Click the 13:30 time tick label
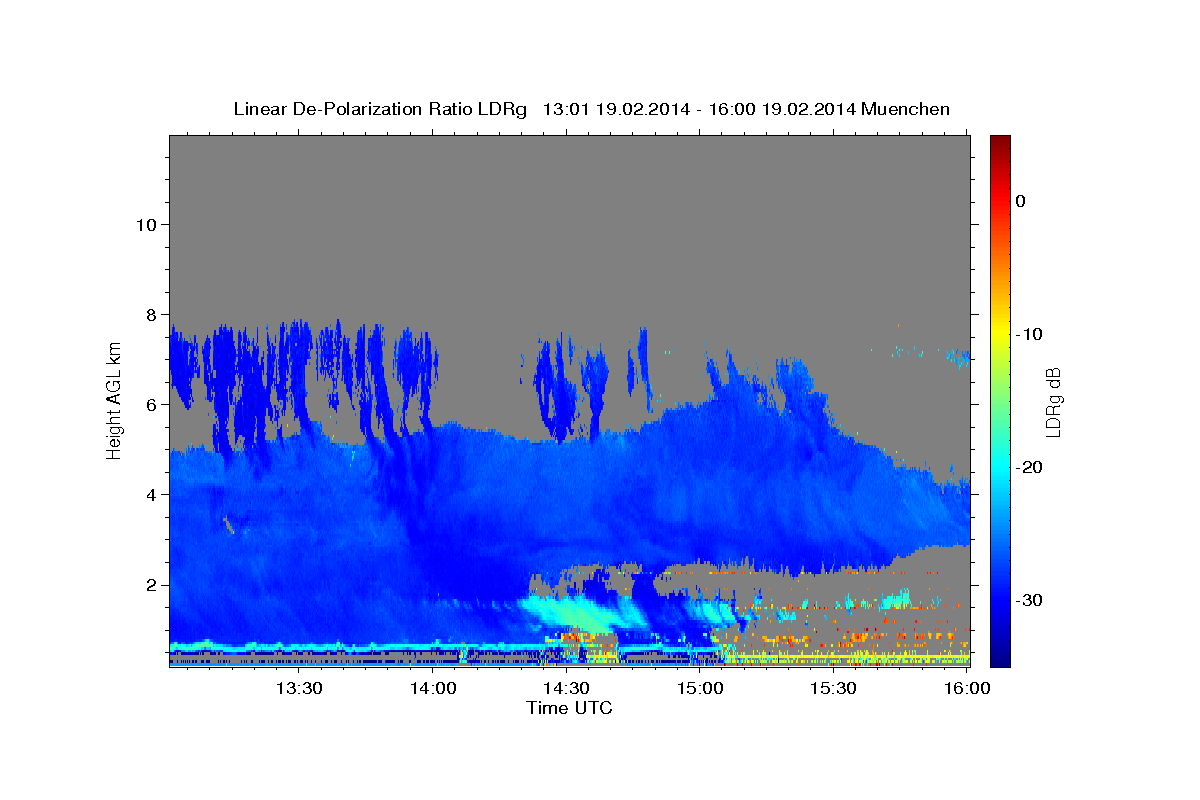This screenshot has height=800, width=1200. coord(299,688)
